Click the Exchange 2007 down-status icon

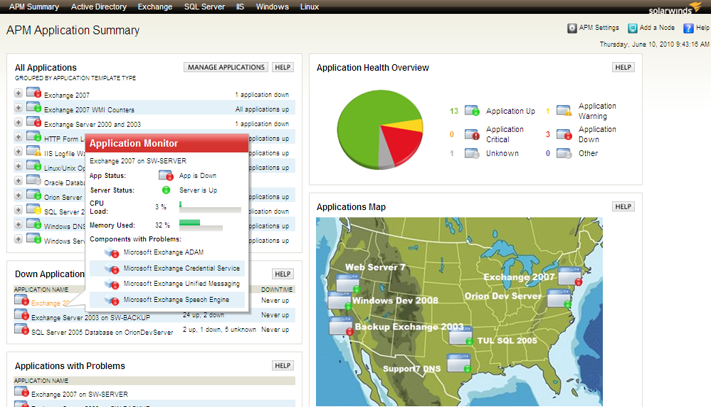click(34, 93)
